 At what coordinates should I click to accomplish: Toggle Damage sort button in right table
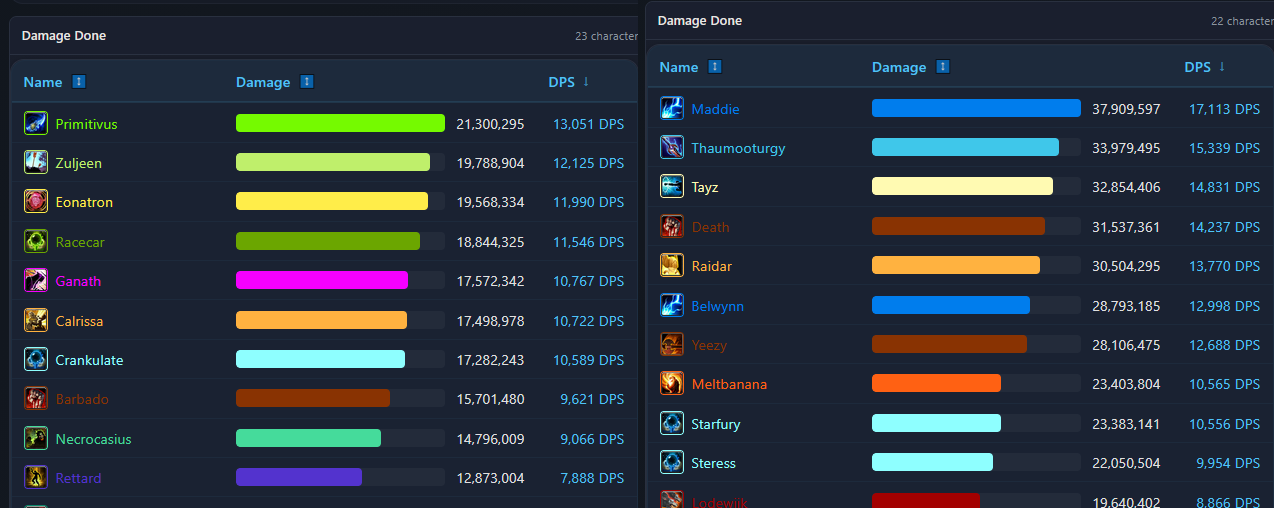943,67
